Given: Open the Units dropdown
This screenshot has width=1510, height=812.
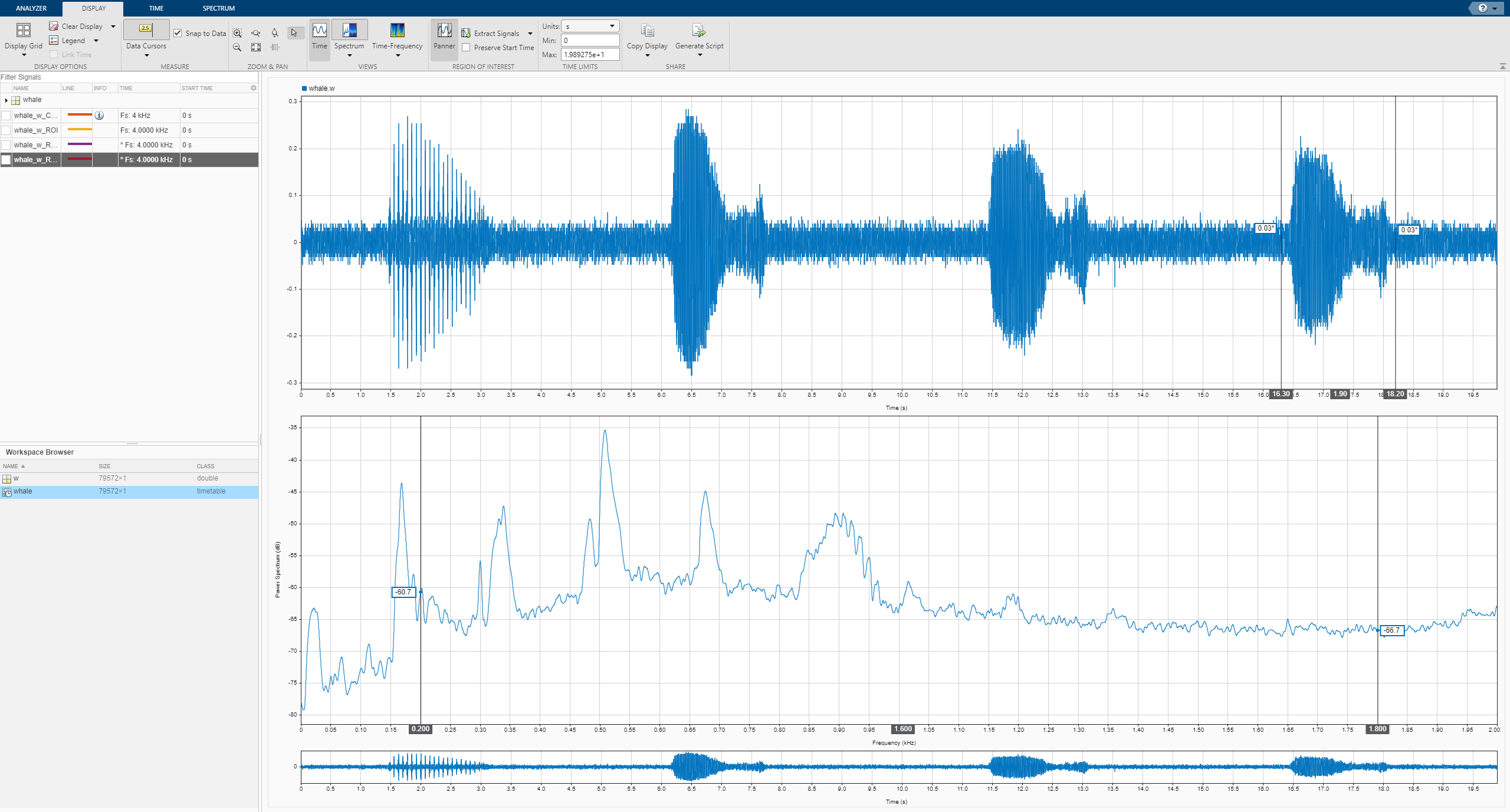Looking at the screenshot, I should point(590,26).
